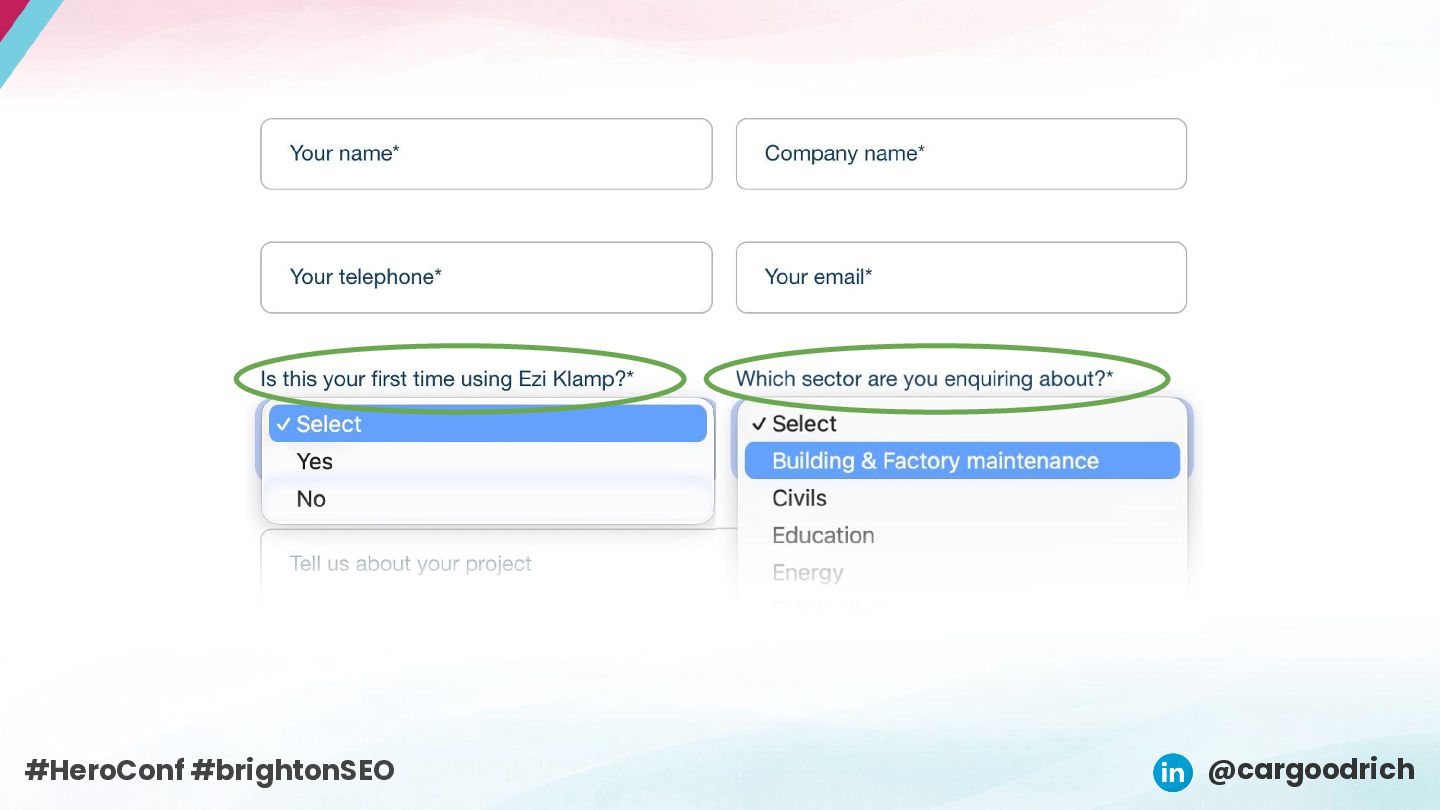The width and height of the screenshot is (1440, 810).
Task: Pick No in the first-time dropdown
Action: [311, 498]
